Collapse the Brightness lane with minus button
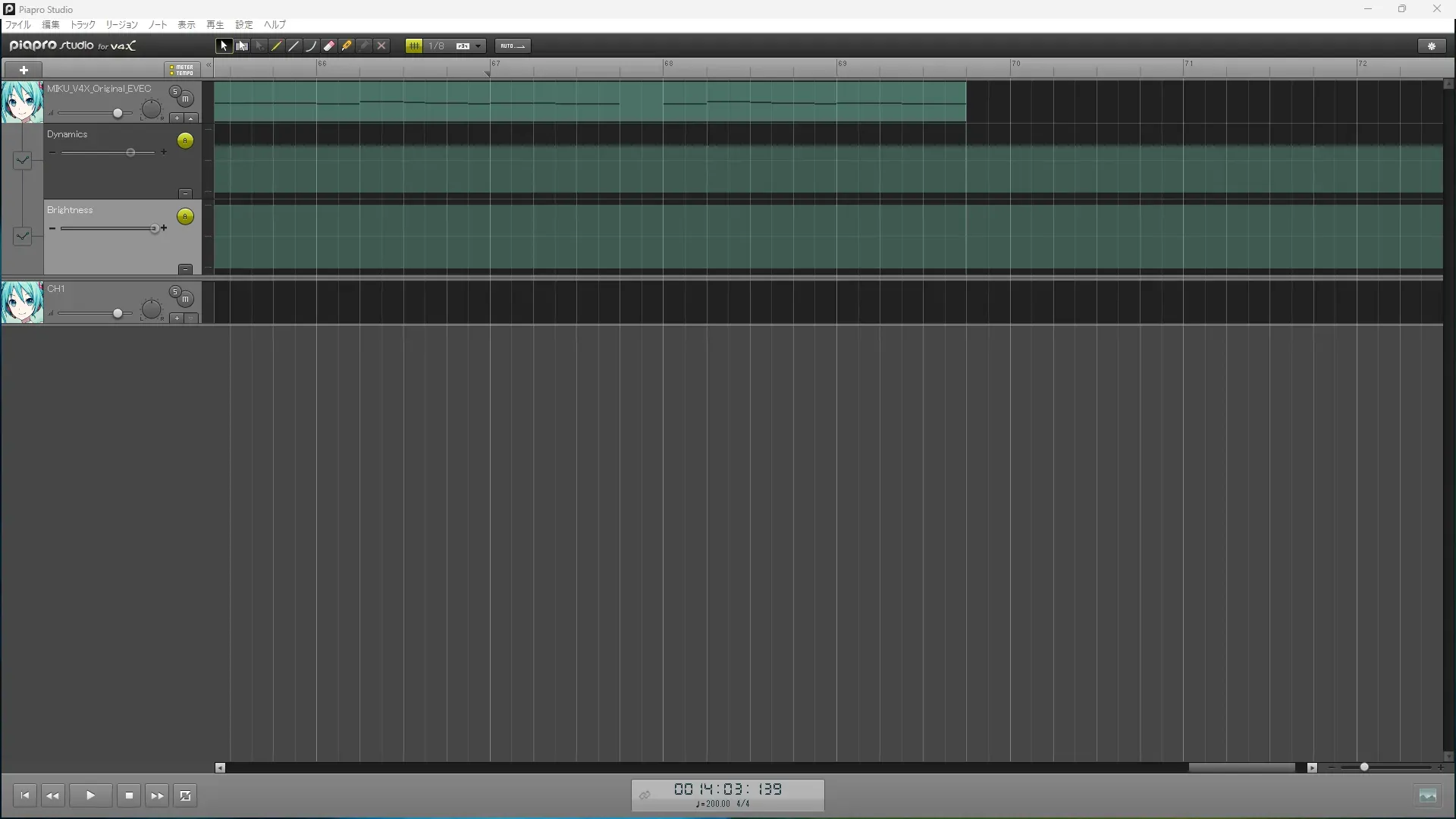Viewport: 1456px width, 819px height. [185, 269]
